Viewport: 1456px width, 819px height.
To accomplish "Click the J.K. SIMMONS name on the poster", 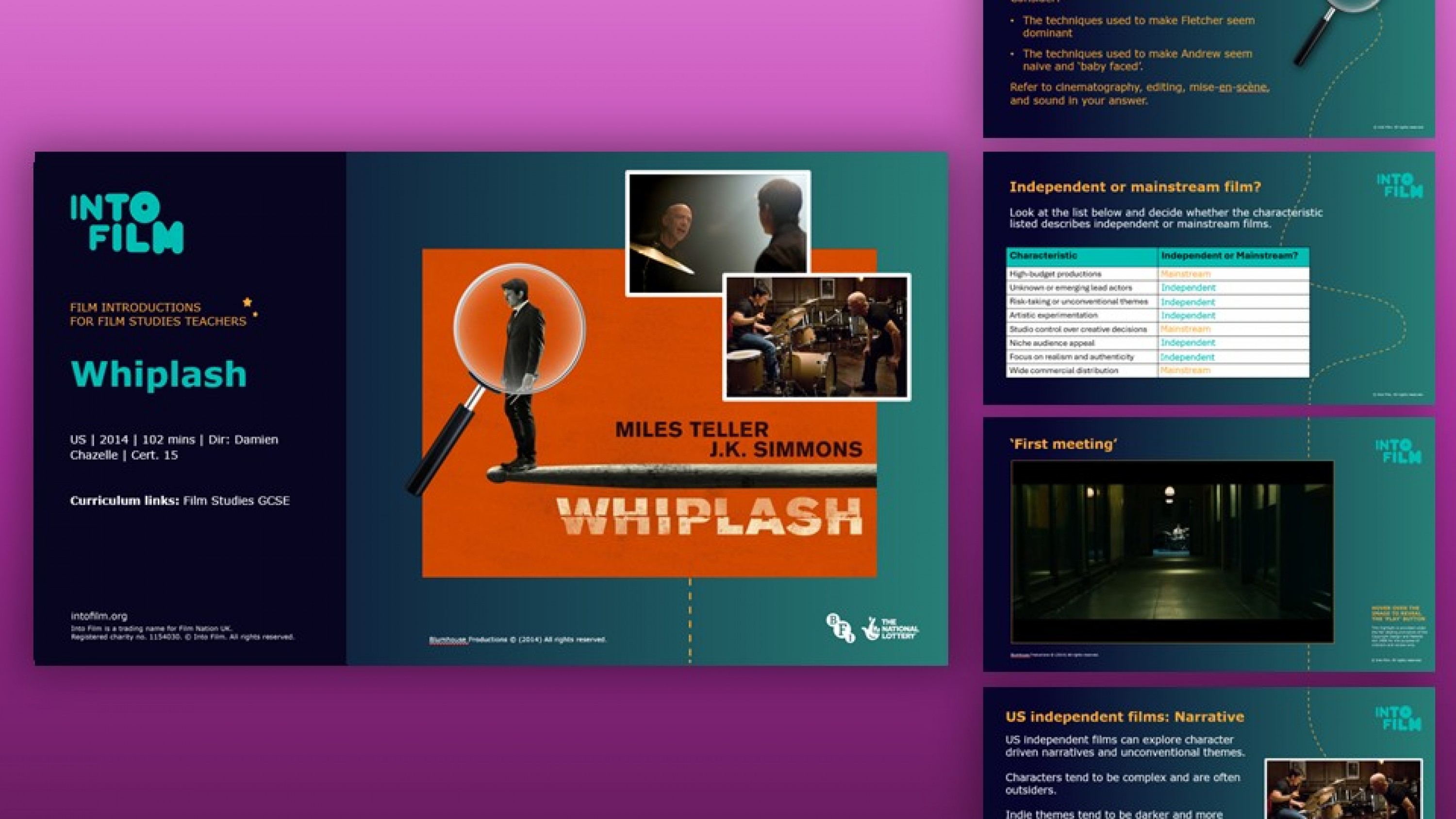I will click(x=786, y=449).
